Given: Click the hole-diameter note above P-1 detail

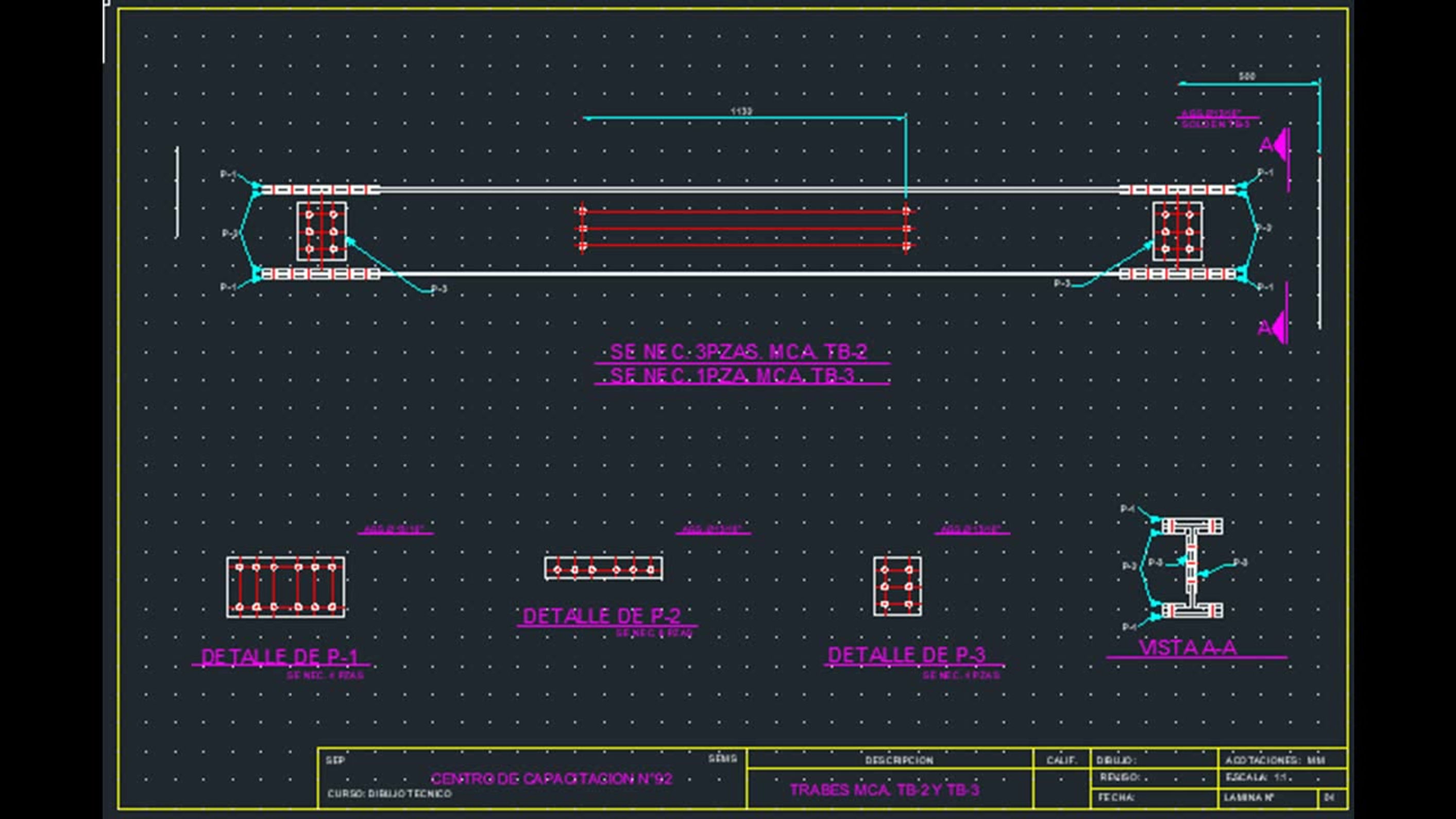Looking at the screenshot, I should 394,530.
